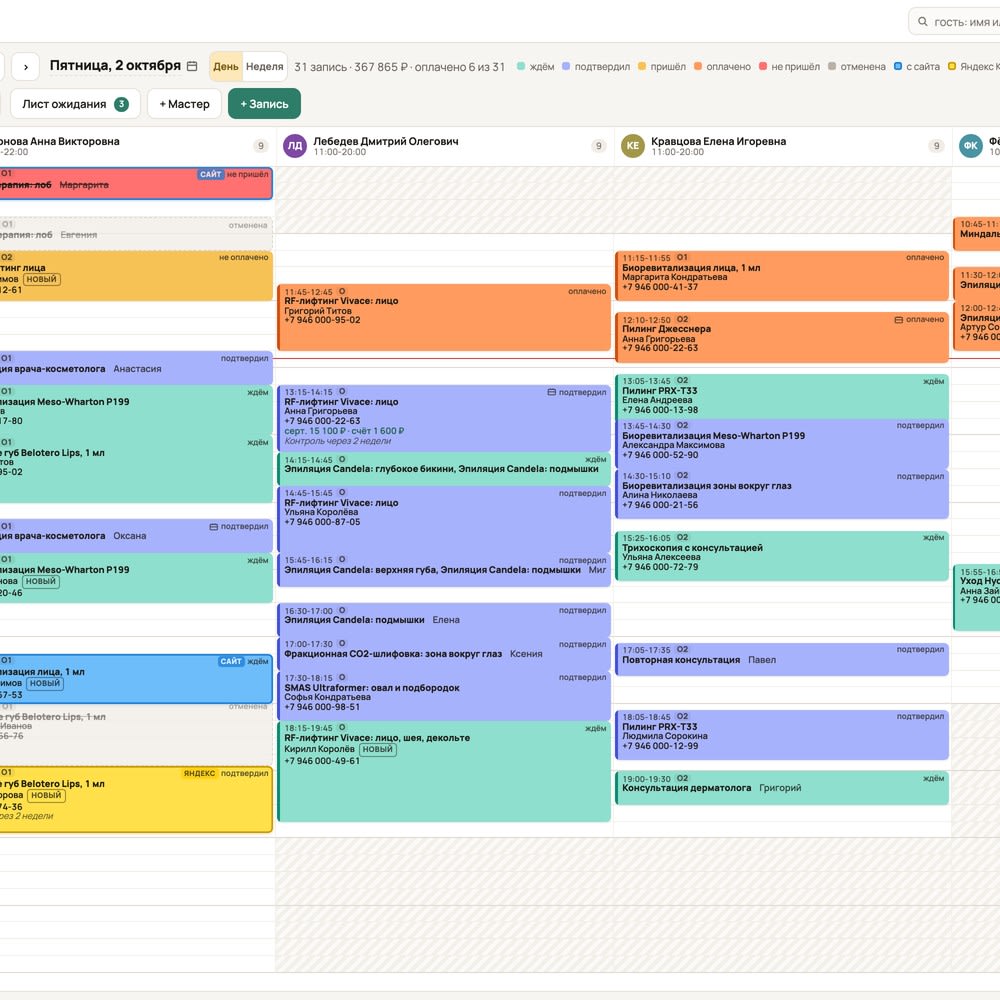Add a master with the + Мастер button
Screen dimensions: 1000x1000
click(184, 104)
